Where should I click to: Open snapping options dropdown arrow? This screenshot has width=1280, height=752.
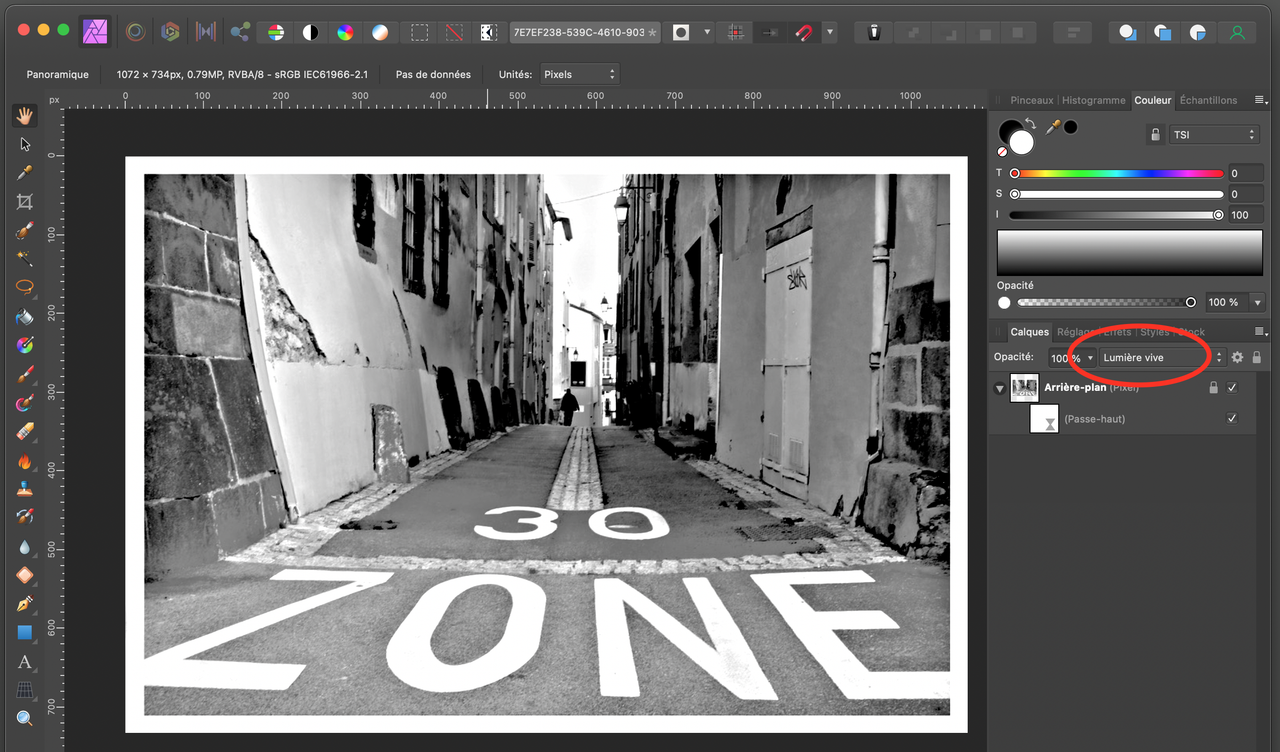[x=829, y=32]
